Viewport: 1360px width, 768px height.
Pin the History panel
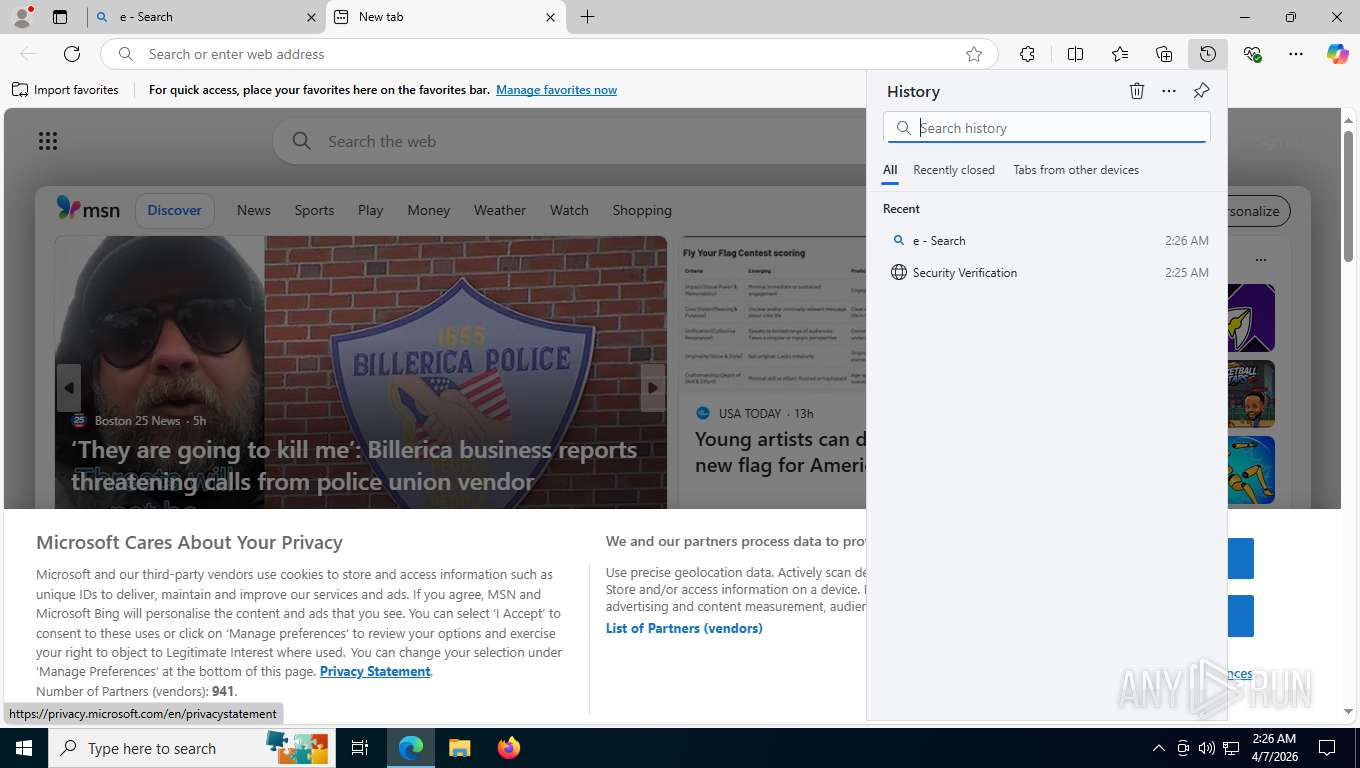click(x=1201, y=91)
